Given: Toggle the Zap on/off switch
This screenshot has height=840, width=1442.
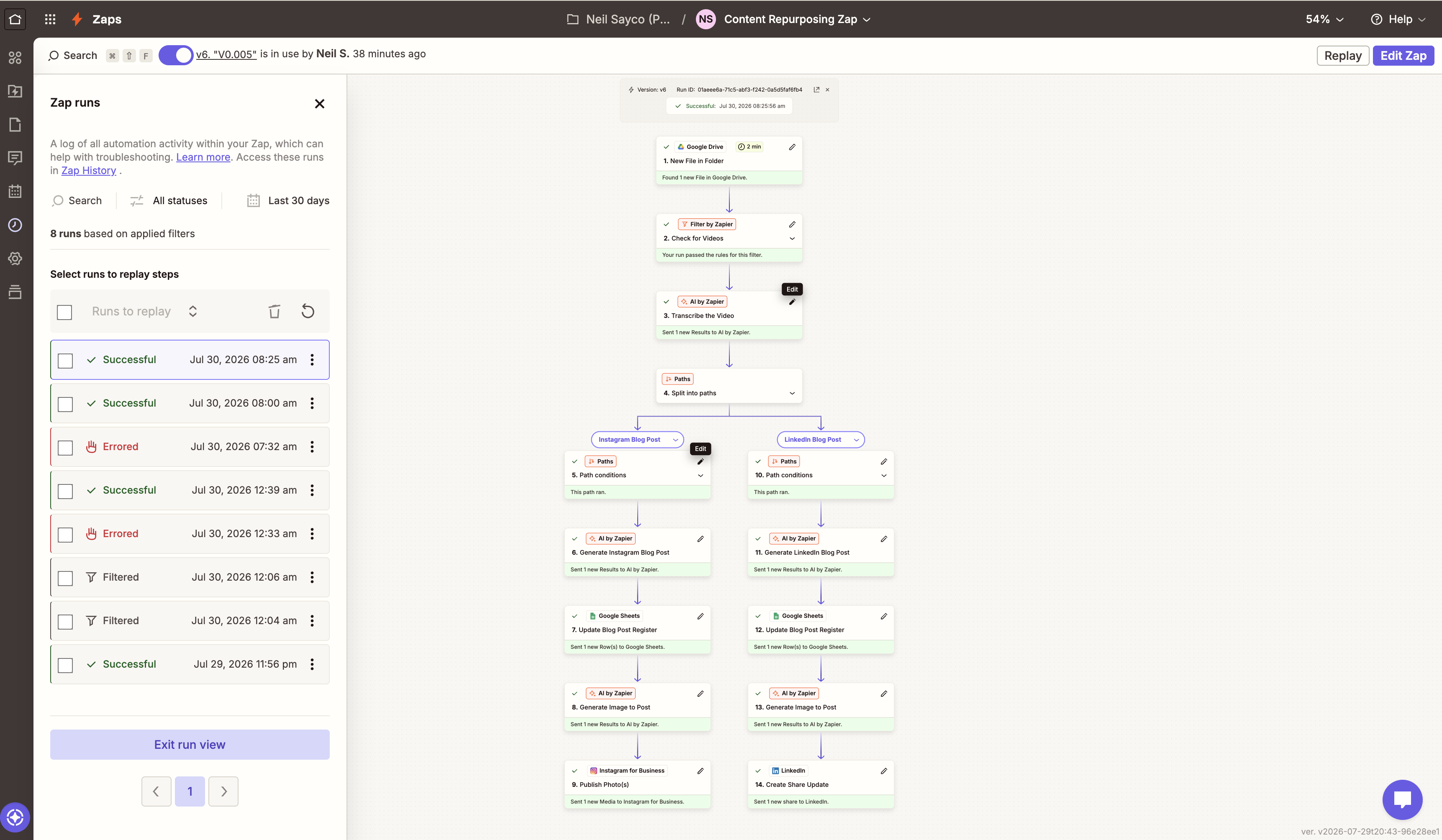Looking at the screenshot, I should coord(176,55).
